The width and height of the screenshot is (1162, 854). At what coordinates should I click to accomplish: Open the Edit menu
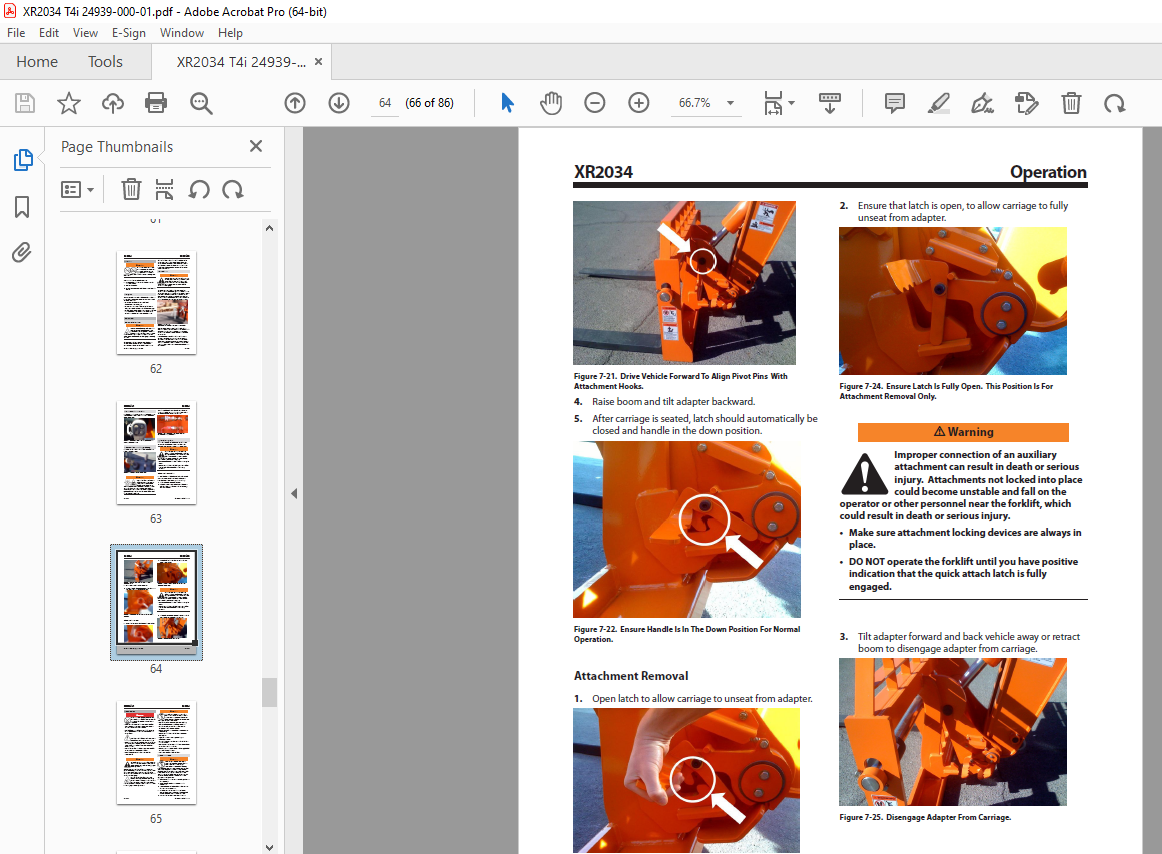point(49,33)
